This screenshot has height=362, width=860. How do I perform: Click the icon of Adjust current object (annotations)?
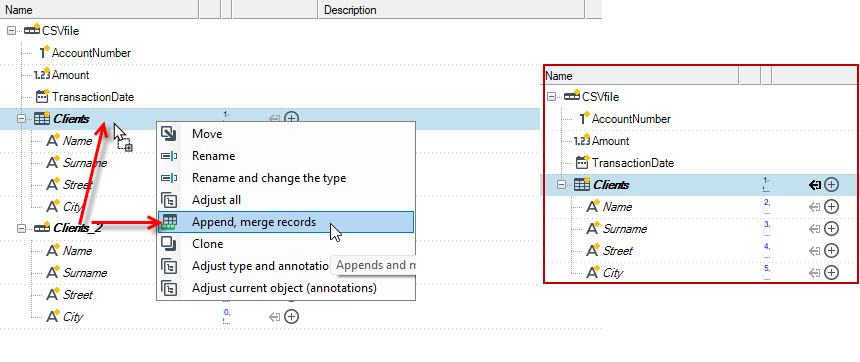[x=169, y=287]
